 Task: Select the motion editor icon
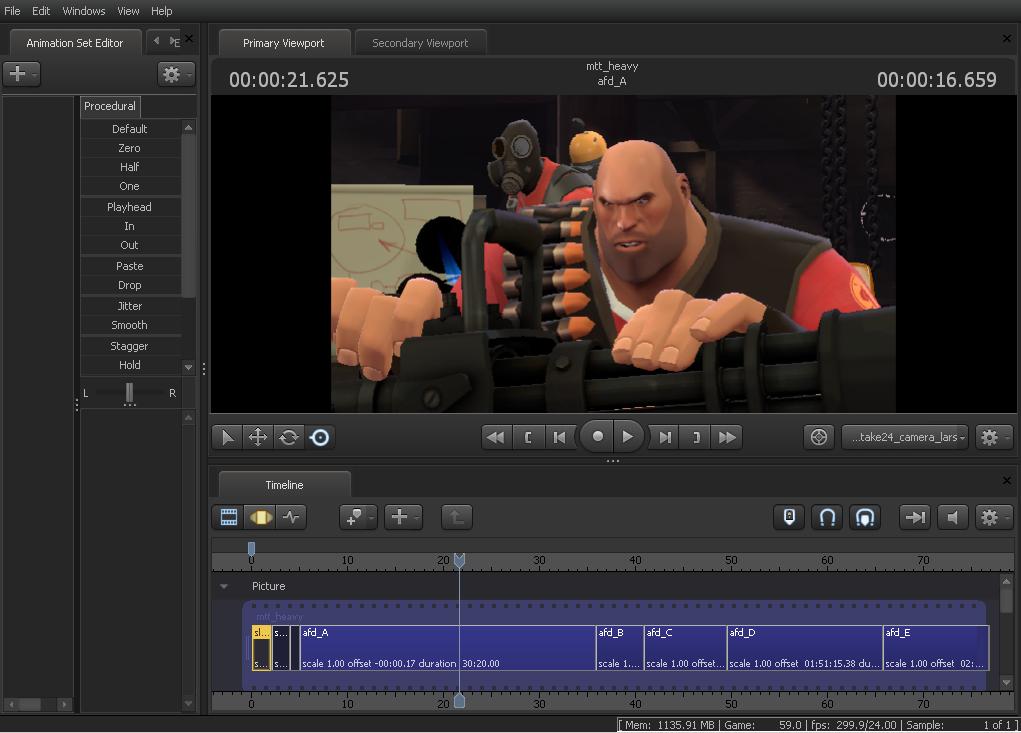click(260, 517)
